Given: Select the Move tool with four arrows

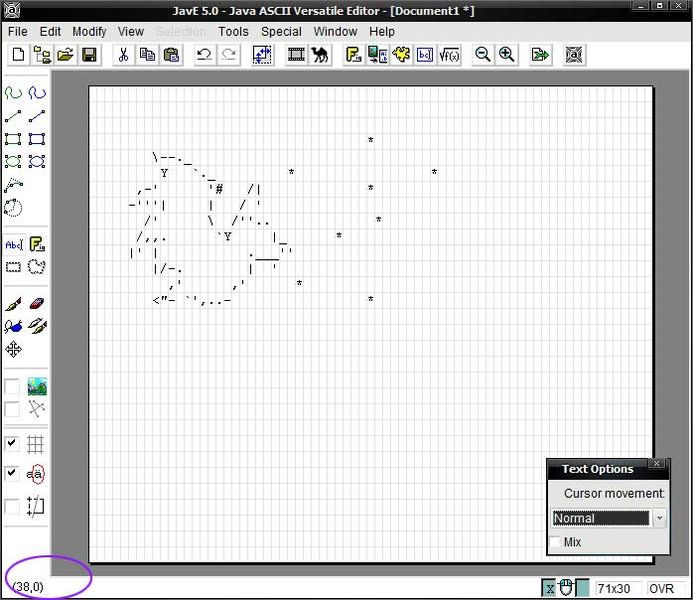Looking at the screenshot, I should 13,349.
